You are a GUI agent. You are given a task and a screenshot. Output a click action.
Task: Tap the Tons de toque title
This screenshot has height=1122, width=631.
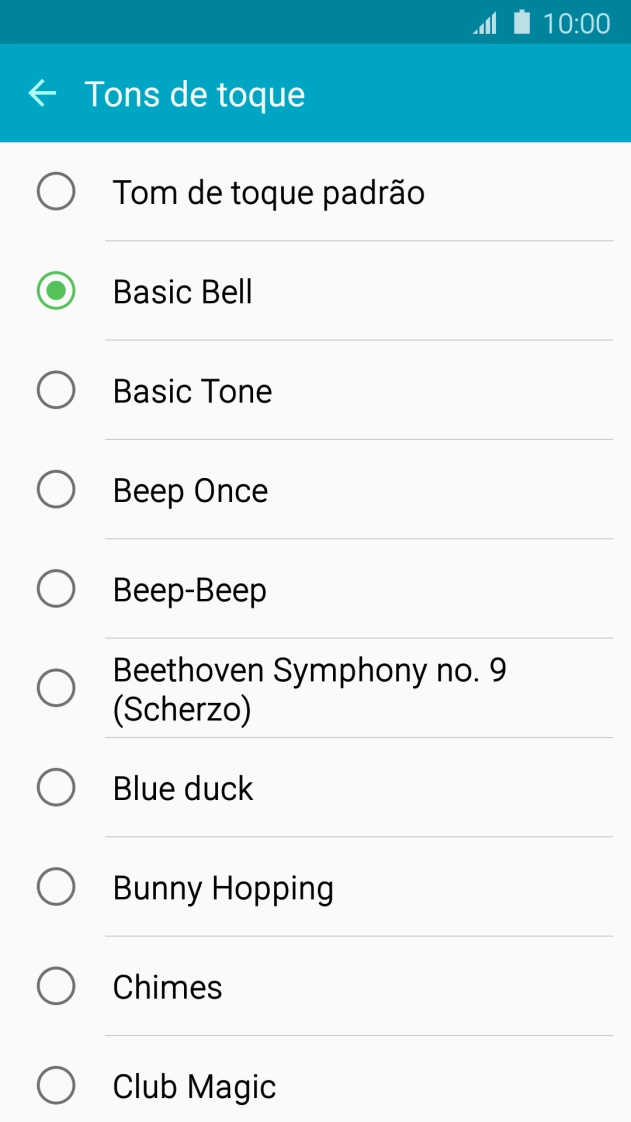pos(195,94)
